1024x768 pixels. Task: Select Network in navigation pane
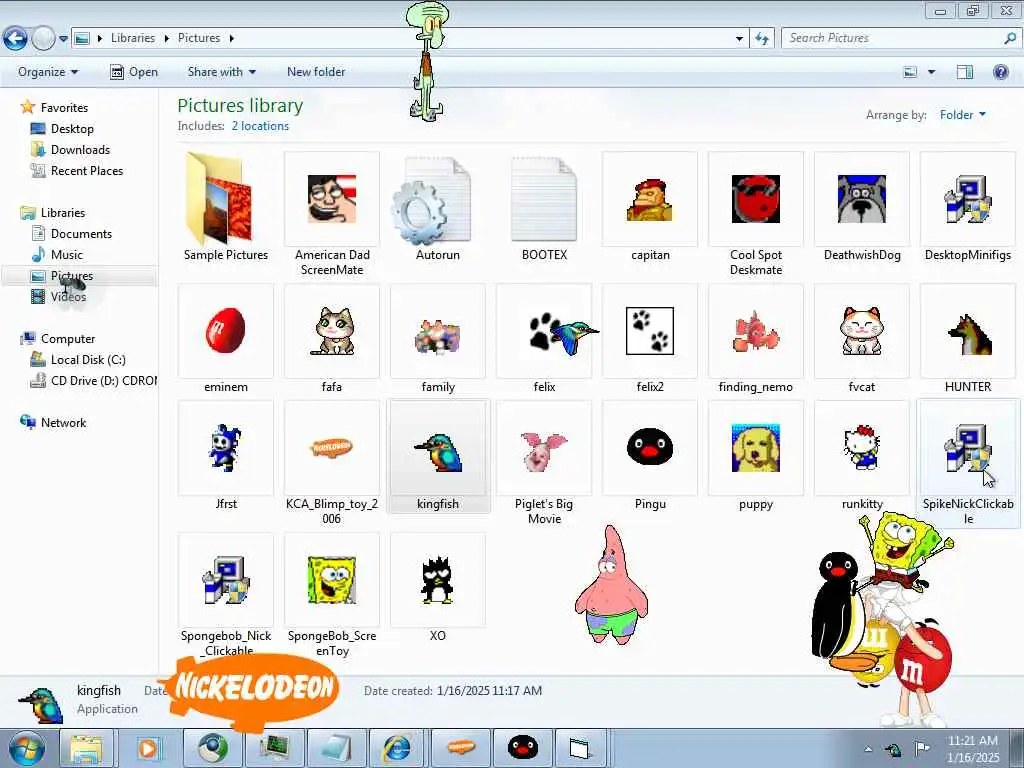coord(63,423)
